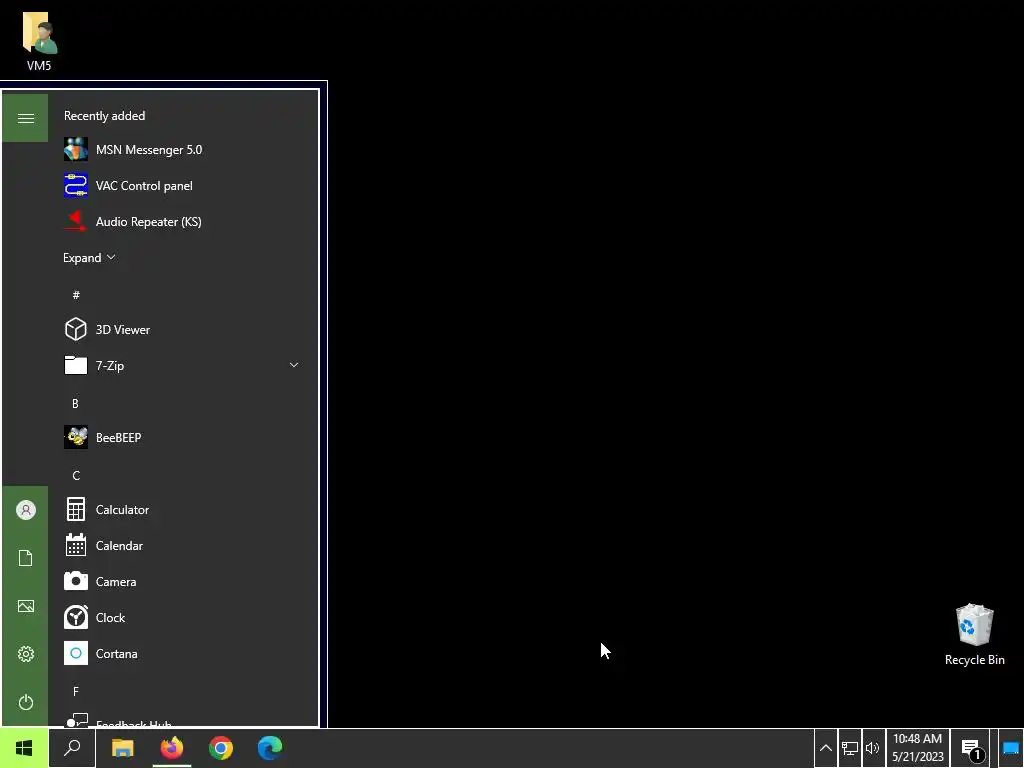Click the Windows Start button
This screenshot has height=768, width=1024.
click(24, 748)
